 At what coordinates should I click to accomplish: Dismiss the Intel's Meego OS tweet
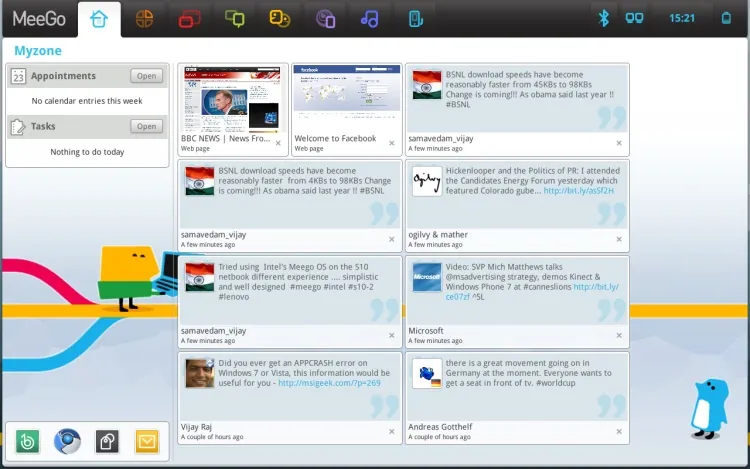tap(392, 335)
